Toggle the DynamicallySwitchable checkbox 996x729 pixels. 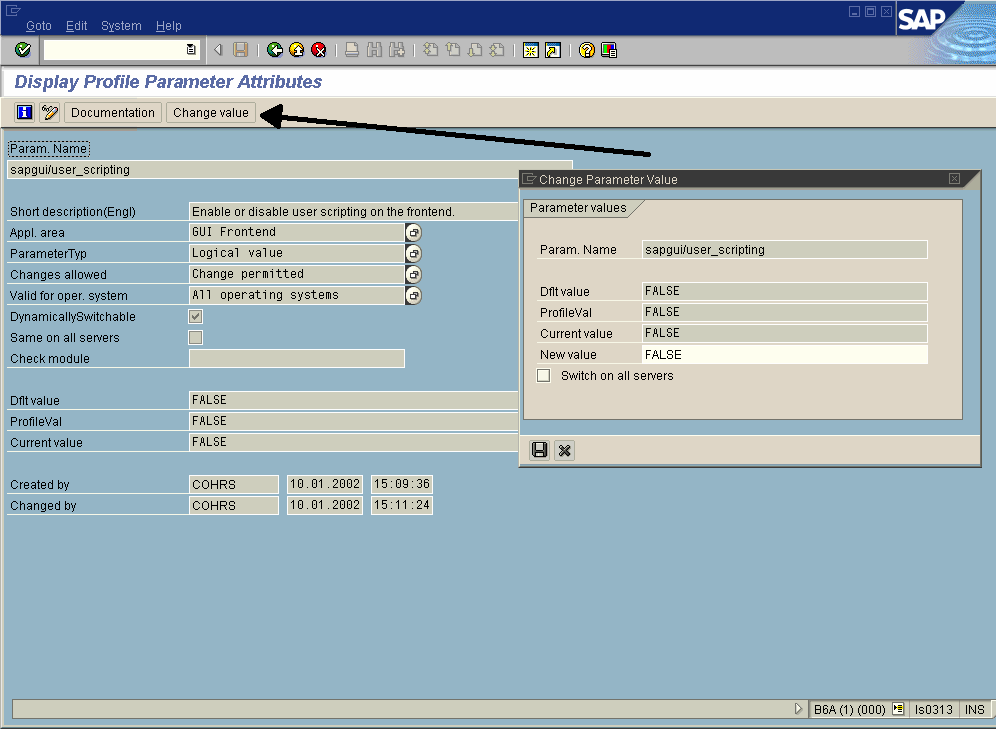click(x=196, y=317)
